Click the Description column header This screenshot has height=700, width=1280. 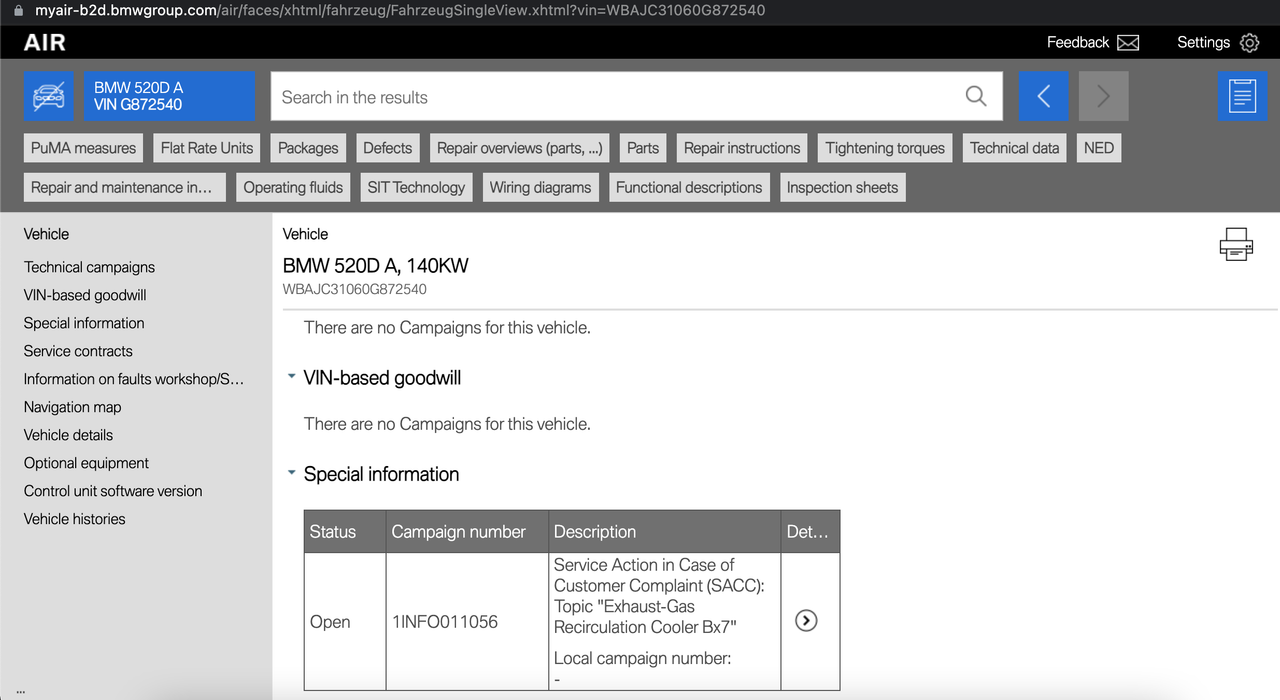tap(665, 532)
